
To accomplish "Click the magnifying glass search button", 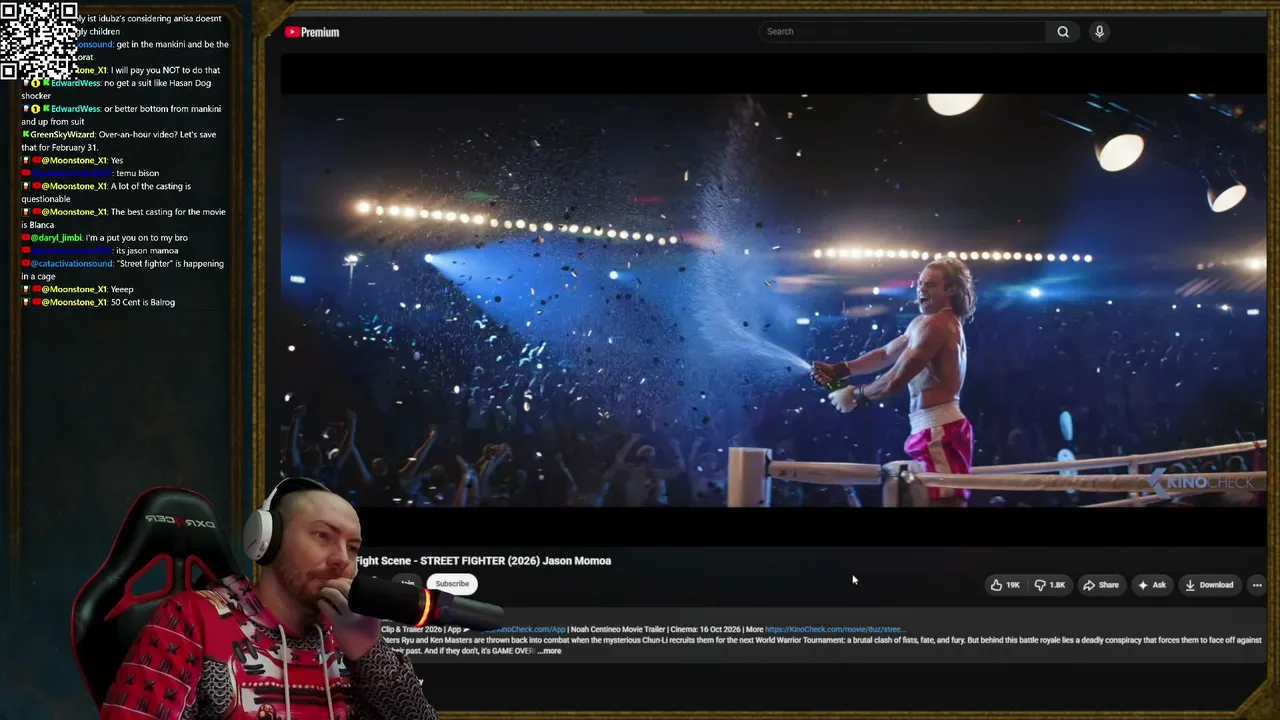I will click(1063, 31).
